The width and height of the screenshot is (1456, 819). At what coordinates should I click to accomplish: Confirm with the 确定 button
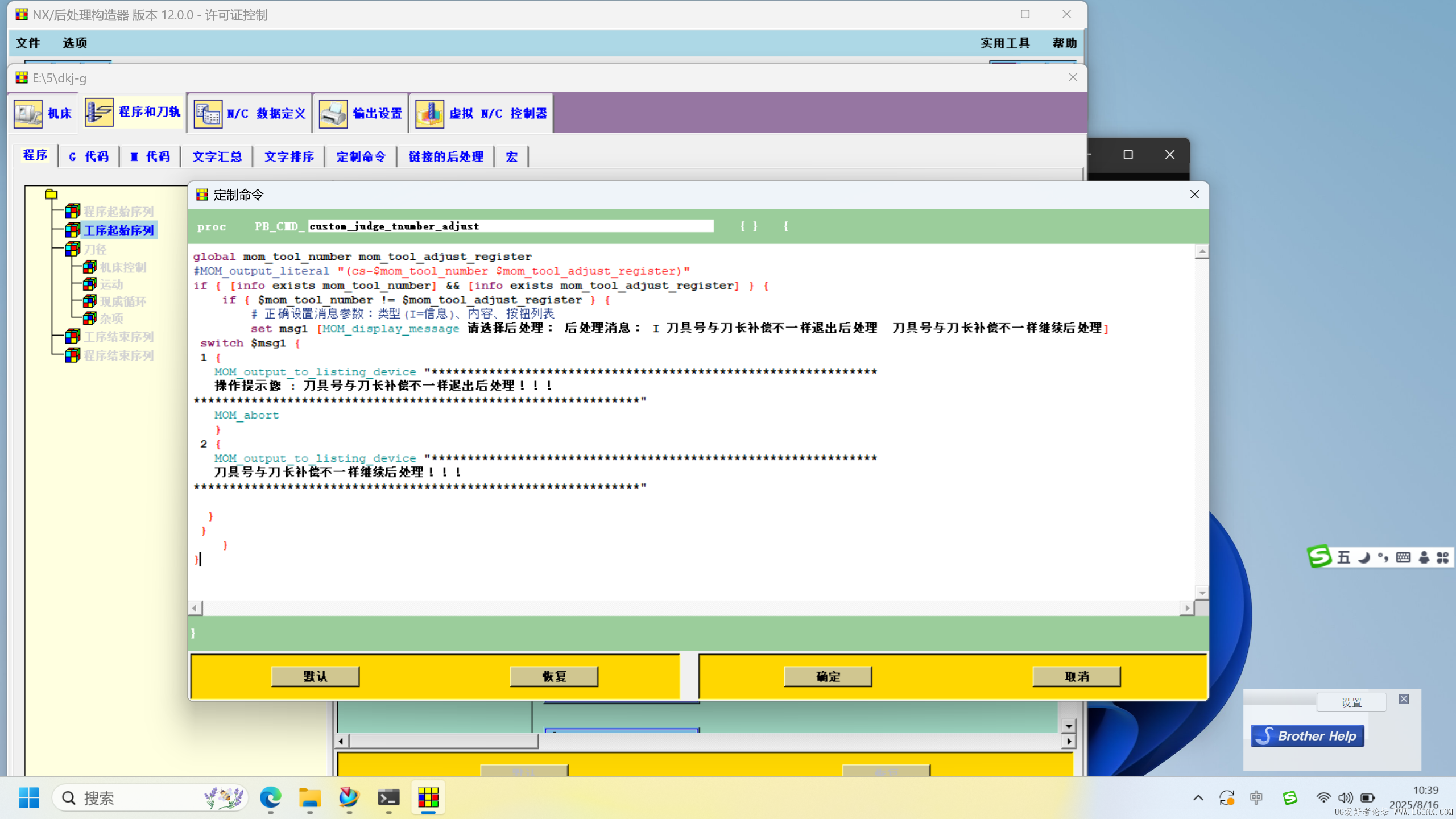[828, 676]
